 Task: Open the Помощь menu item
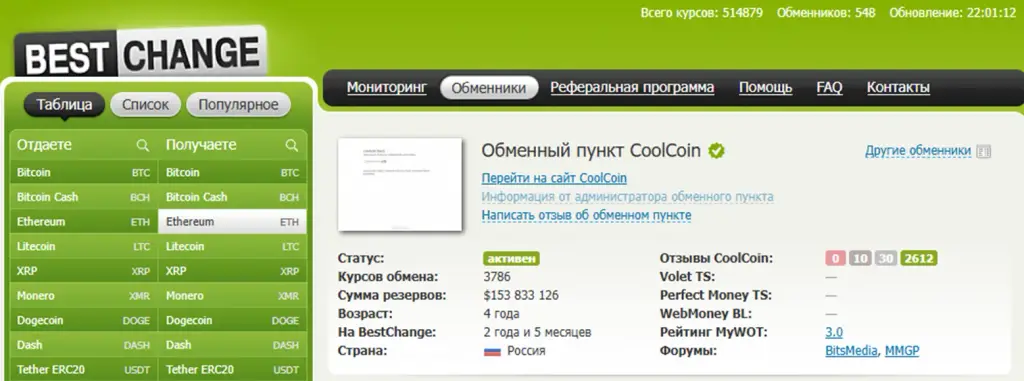click(x=765, y=88)
